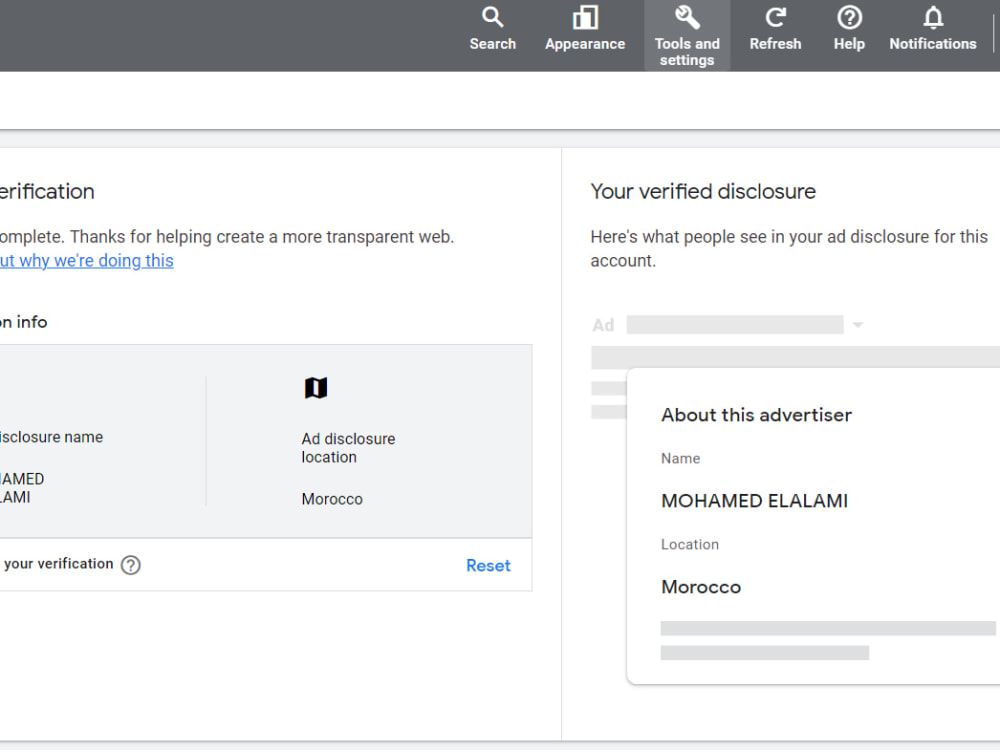This screenshot has height=750, width=1000.
Task: Select the 'Your verified disclosure' heading
Action: (703, 191)
